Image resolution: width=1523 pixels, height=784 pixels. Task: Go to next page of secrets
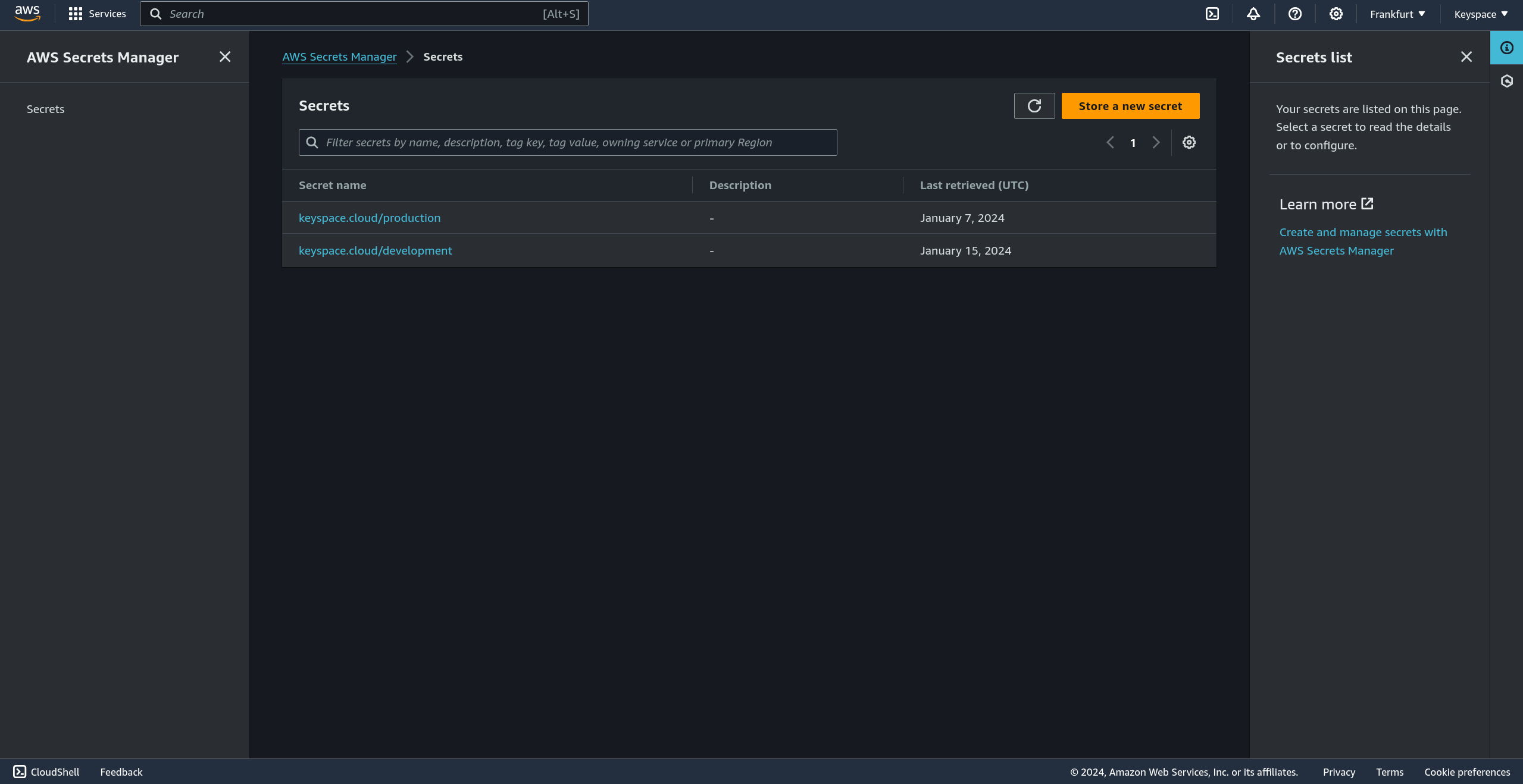1156,142
